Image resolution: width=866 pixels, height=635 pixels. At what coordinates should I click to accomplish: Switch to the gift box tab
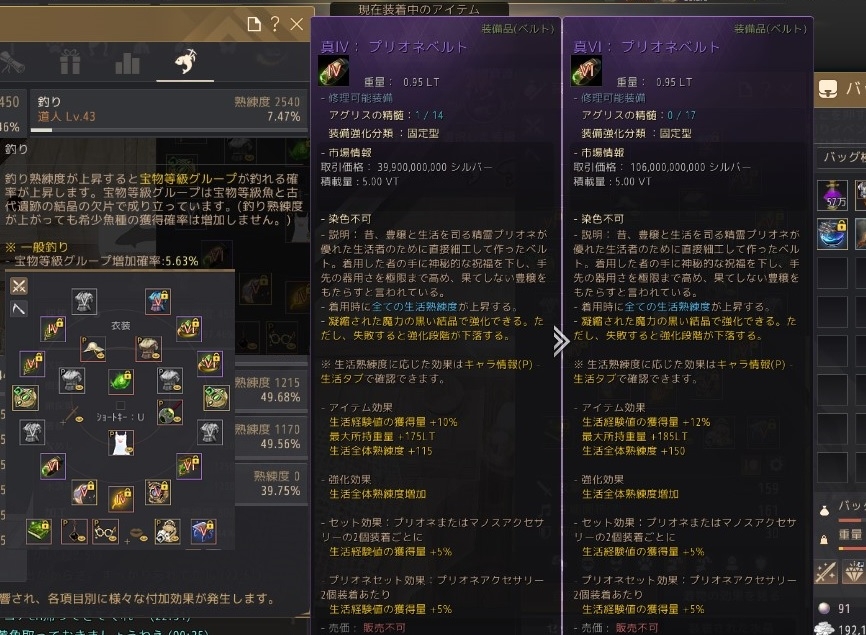[x=70, y=61]
